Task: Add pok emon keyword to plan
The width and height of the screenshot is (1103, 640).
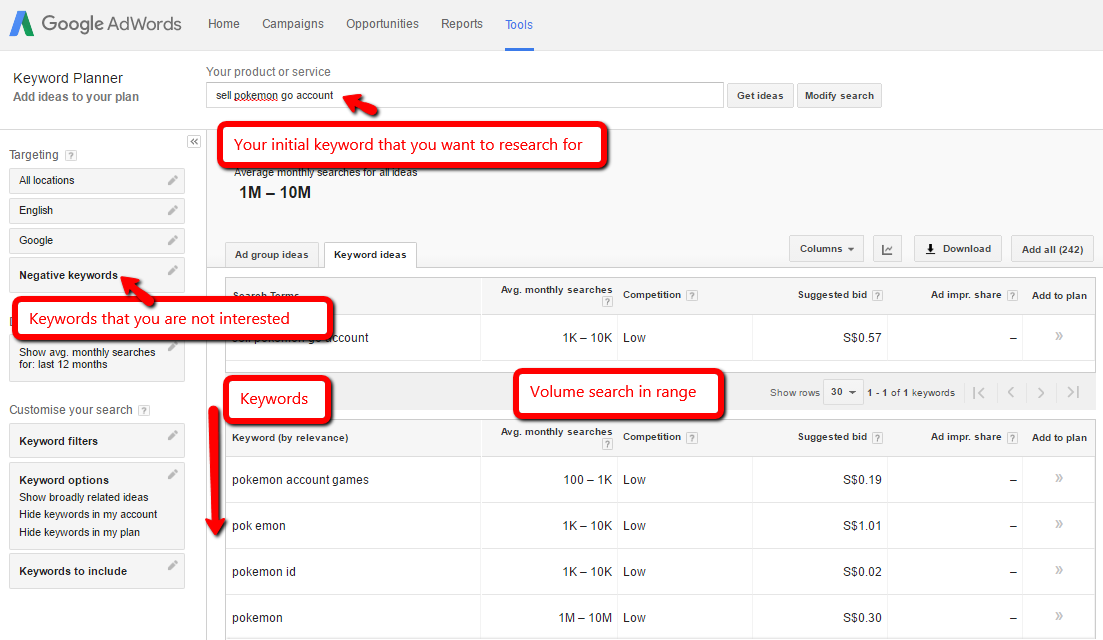Action: click(x=1059, y=524)
